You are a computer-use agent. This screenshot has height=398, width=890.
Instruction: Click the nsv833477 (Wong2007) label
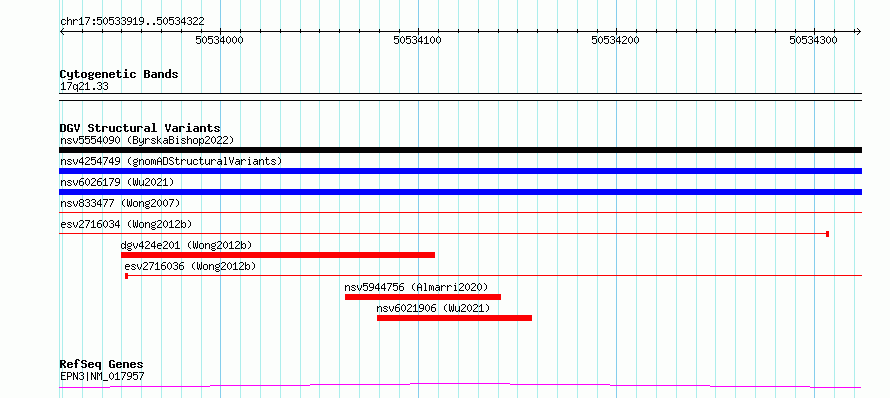point(120,203)
